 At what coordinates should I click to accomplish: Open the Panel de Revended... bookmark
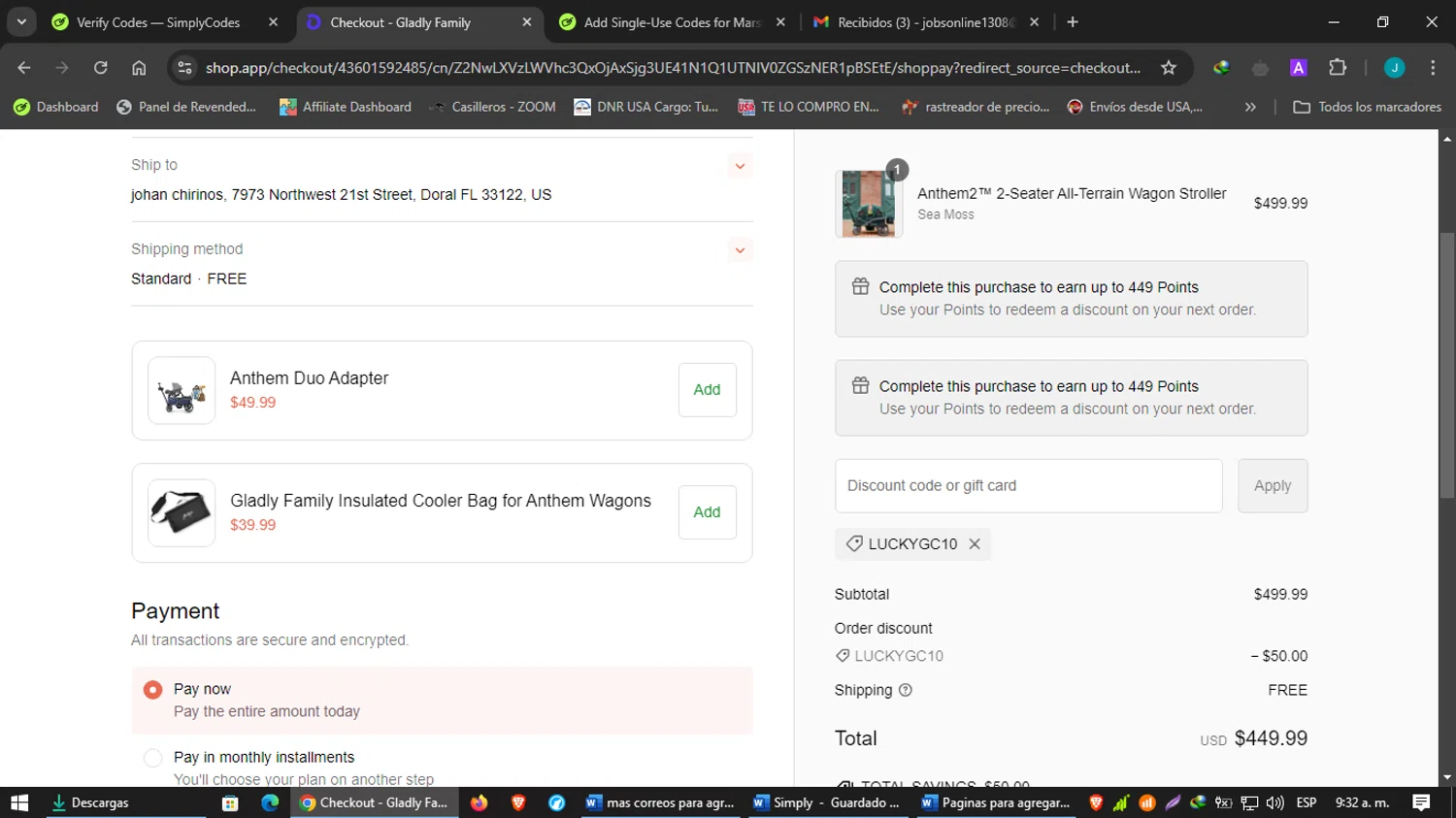click(x=186, y=107)
